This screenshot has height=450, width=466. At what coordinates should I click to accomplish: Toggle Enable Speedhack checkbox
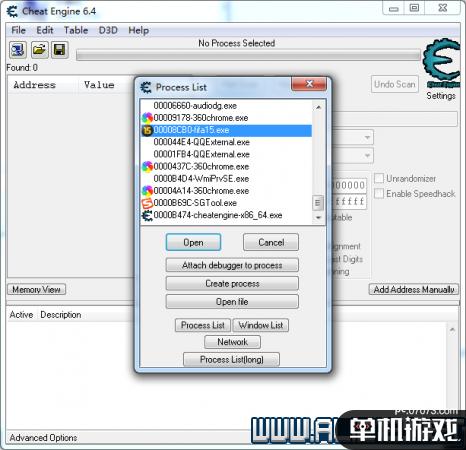point(379,193)
